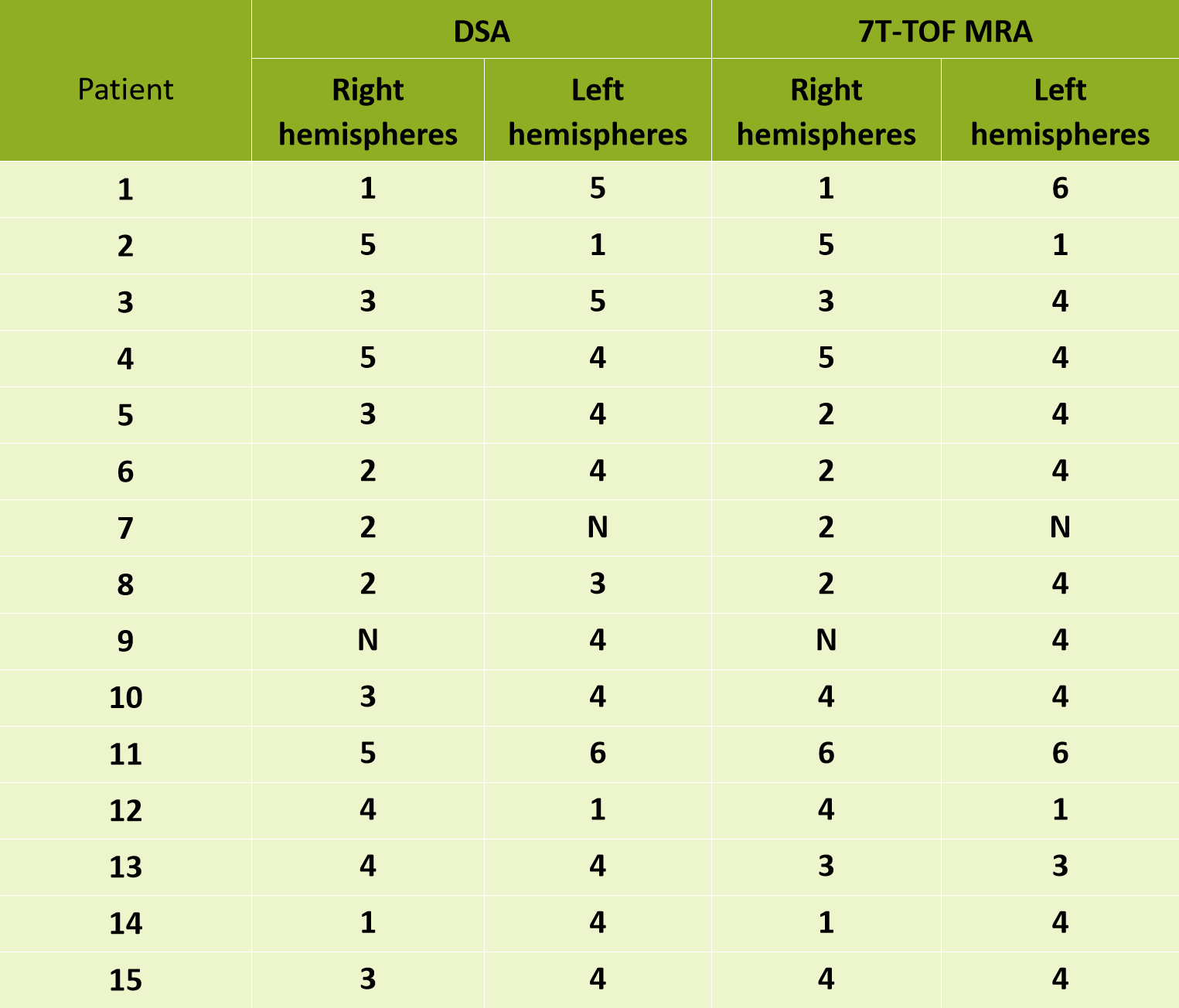
Task: Click patient number 1 row label
Action: [125, 189]
